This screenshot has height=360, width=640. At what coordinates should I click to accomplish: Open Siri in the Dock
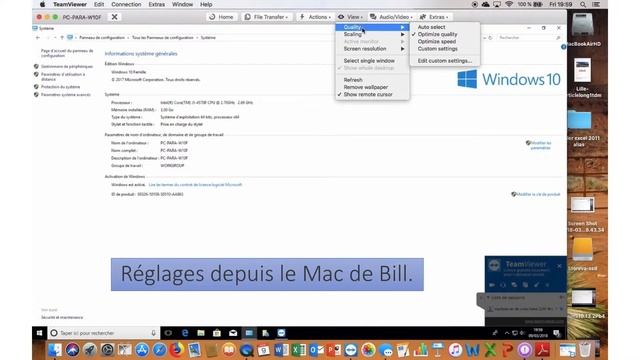(72, 350)
